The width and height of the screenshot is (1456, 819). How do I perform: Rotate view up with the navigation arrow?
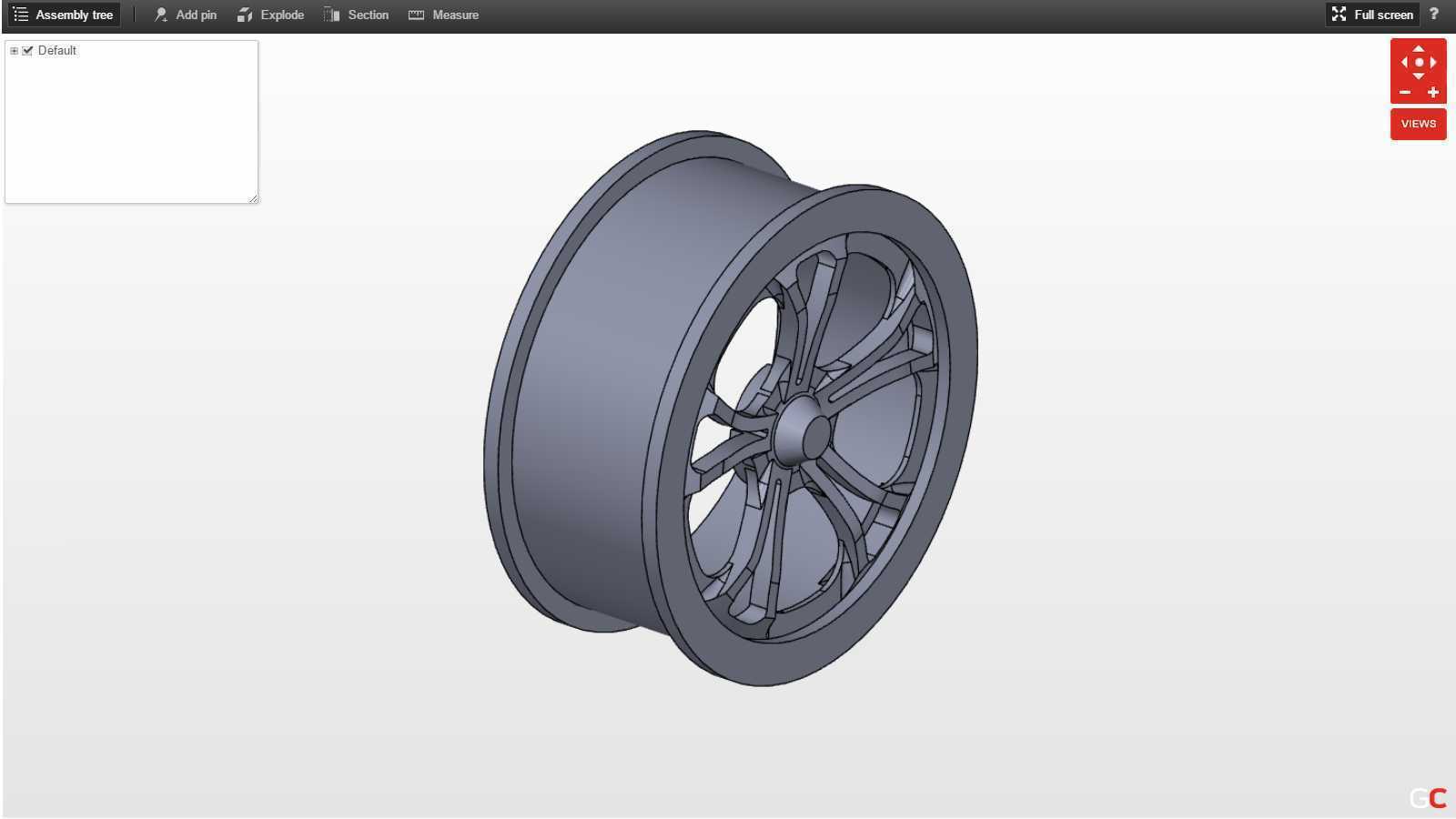point(1419,49)
